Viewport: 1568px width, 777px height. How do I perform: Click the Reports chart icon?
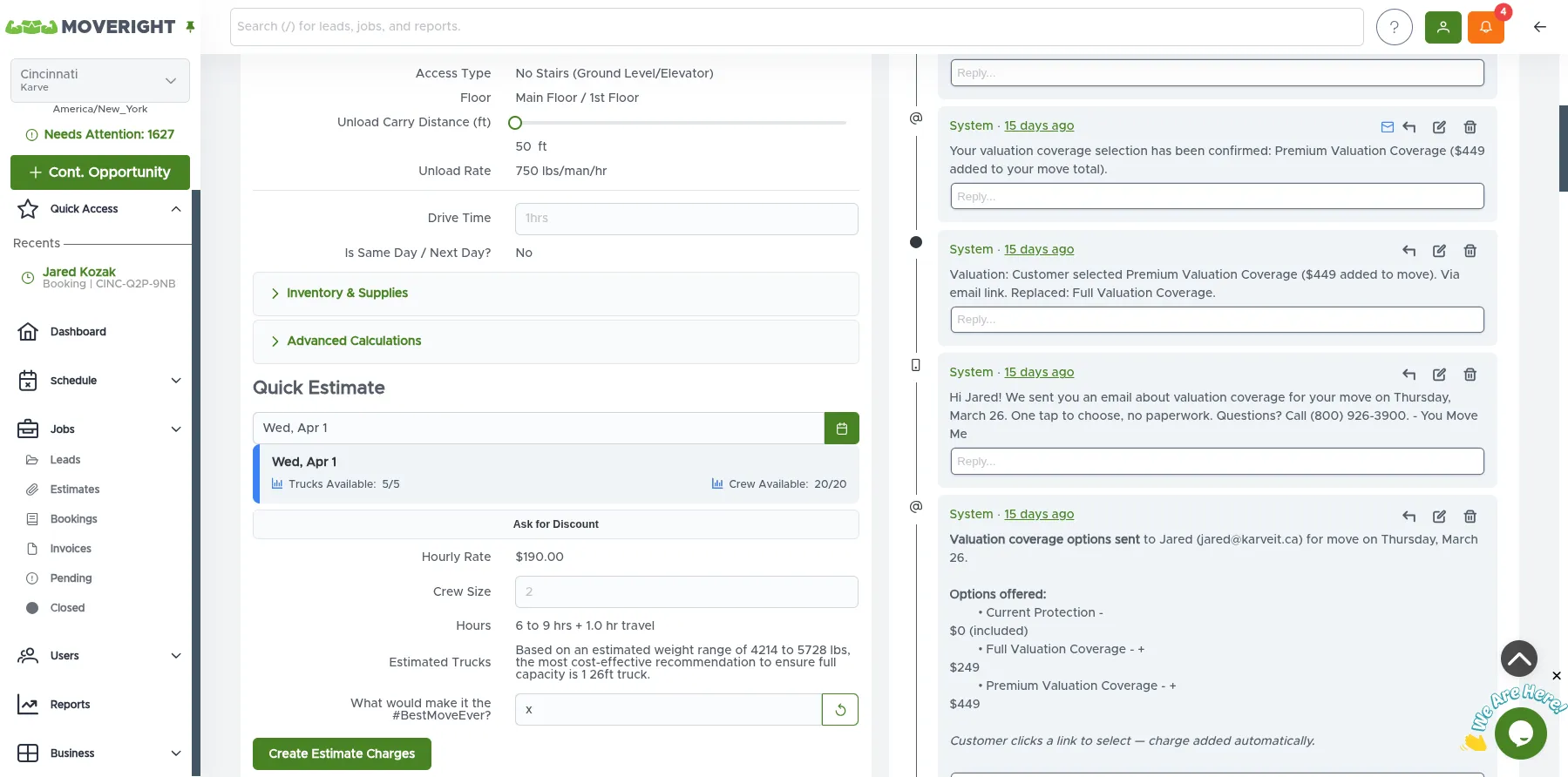(x=28, y=705)
